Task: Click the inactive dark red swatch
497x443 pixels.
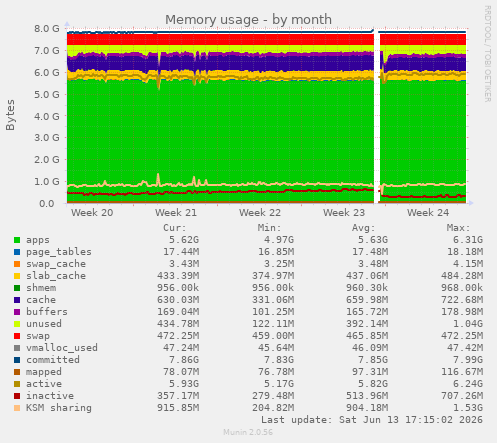Action: pos(17,396)
